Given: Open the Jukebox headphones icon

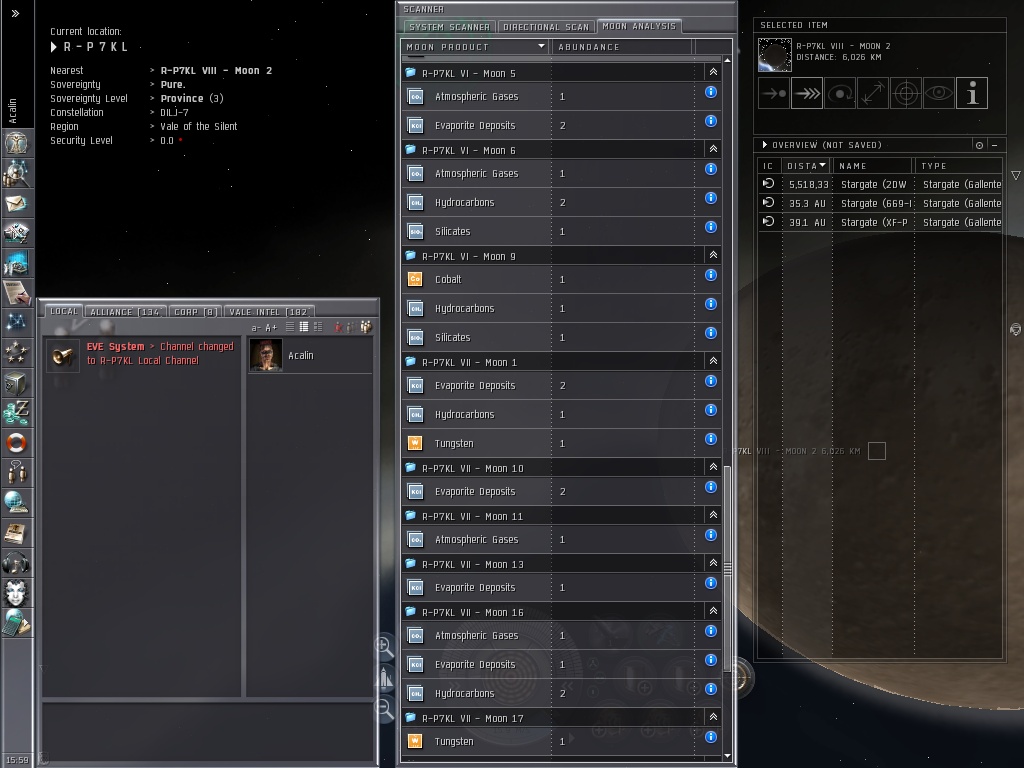Looking at the screenshot, I should point(16,563).
